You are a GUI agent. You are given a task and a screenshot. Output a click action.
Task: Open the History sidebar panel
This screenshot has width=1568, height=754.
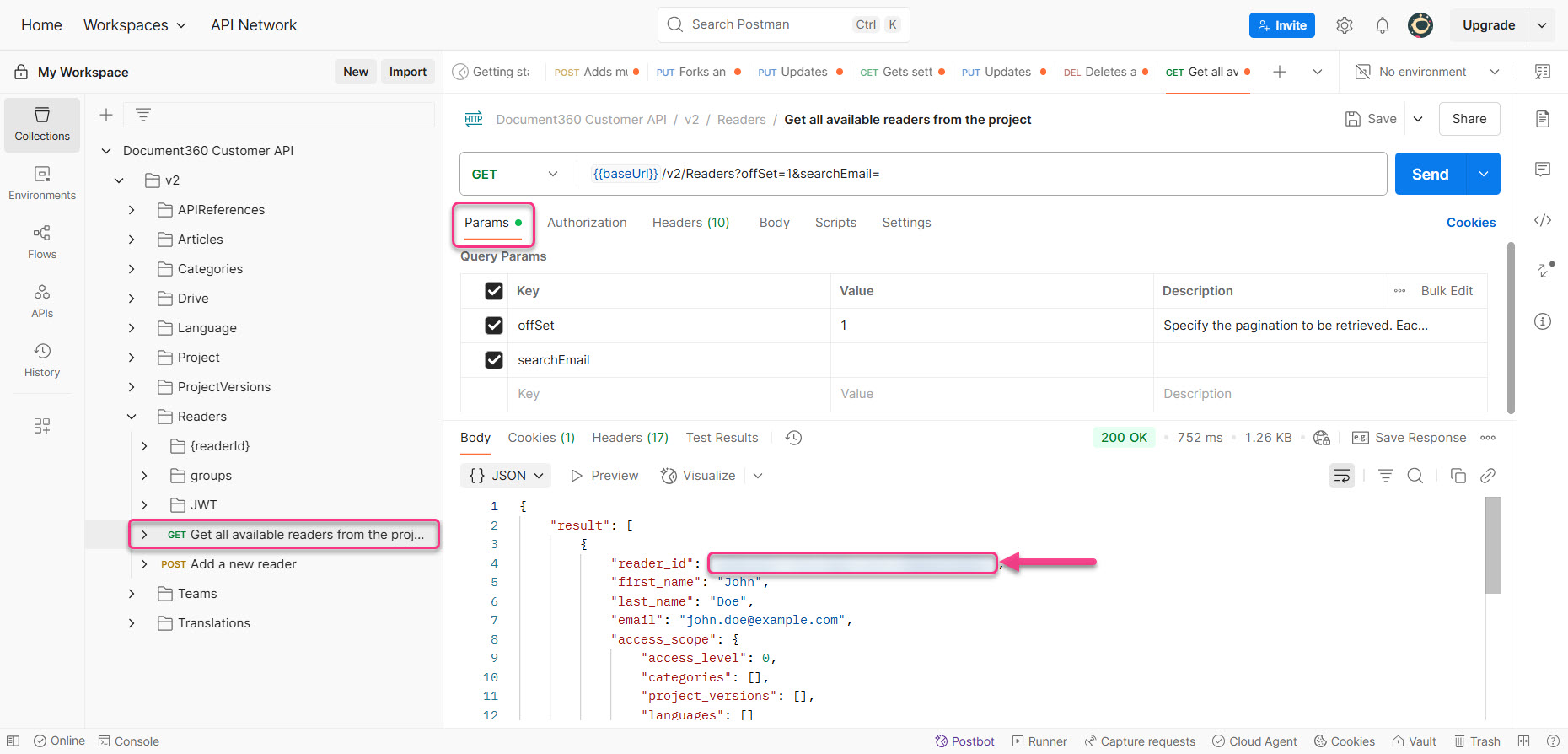tap(42, 360)
